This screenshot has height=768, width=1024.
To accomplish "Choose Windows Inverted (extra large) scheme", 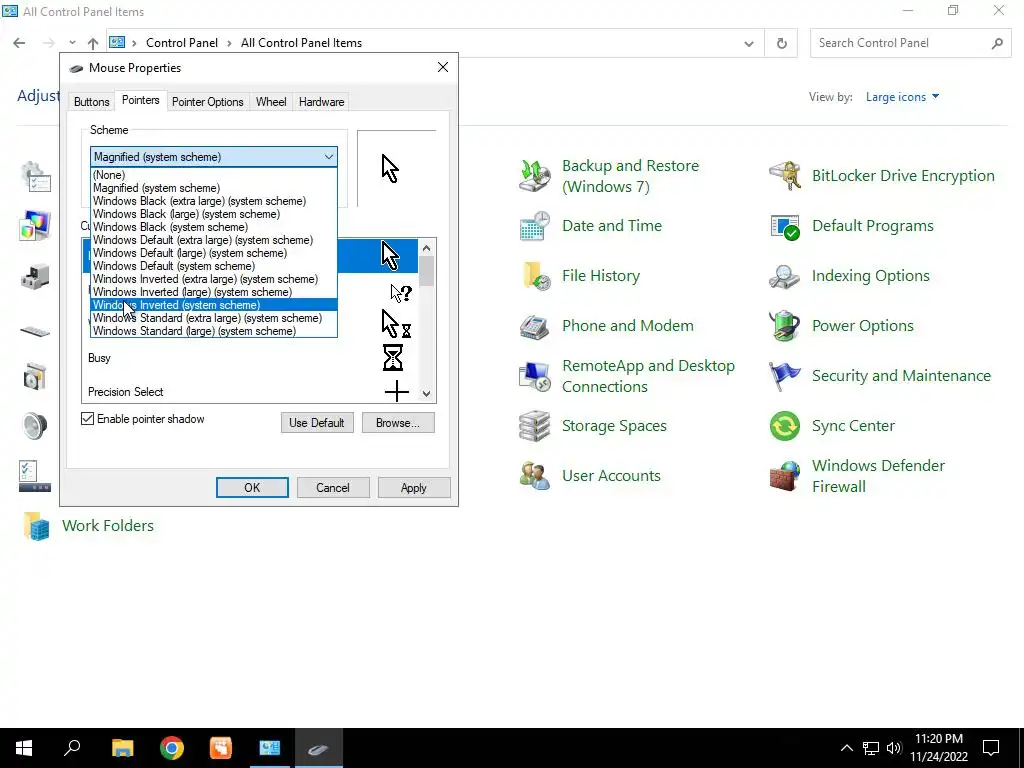I will point(214,279).
